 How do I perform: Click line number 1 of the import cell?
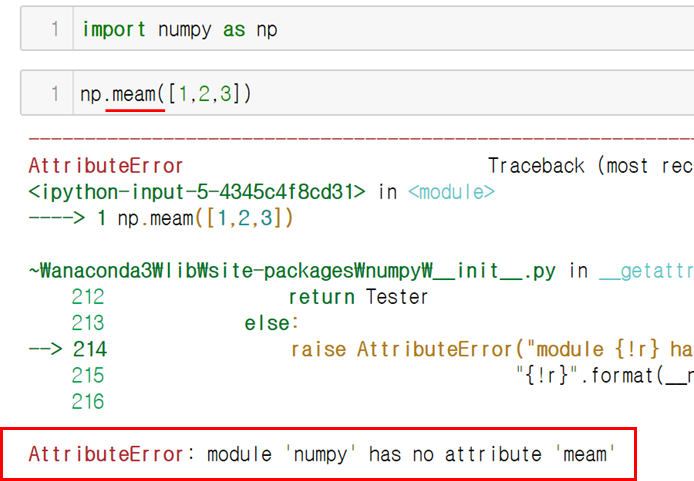pos(54,29)
